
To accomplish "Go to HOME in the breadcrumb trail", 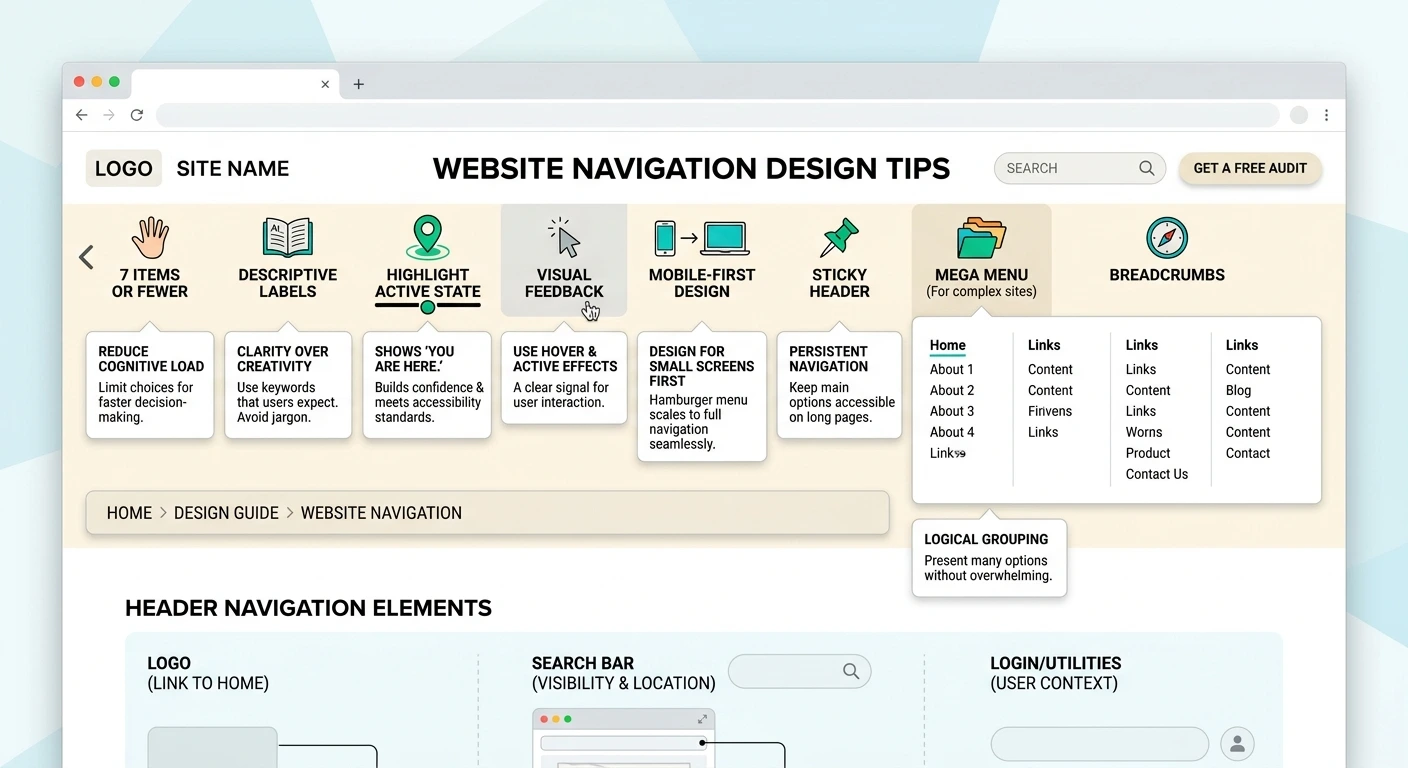I will point(130,513).
